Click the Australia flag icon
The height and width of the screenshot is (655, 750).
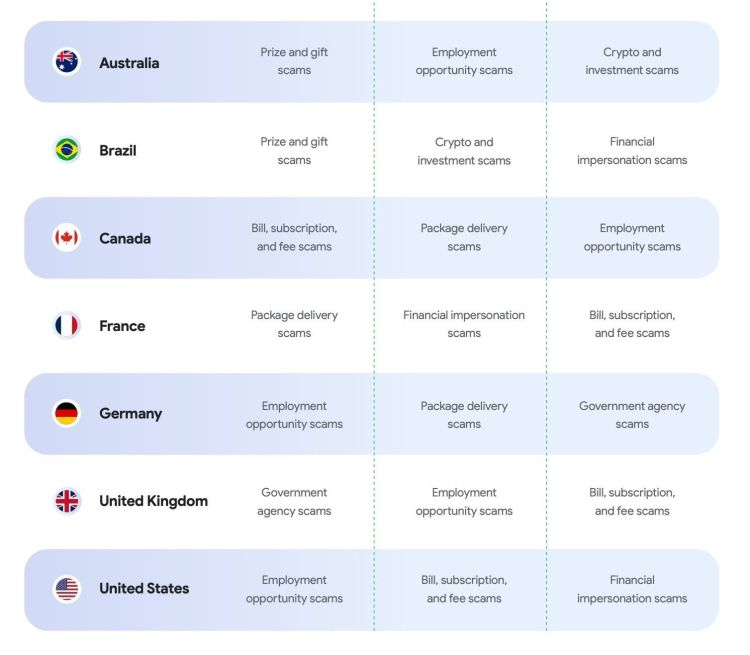pyautogui.click(x=67, y=62)
